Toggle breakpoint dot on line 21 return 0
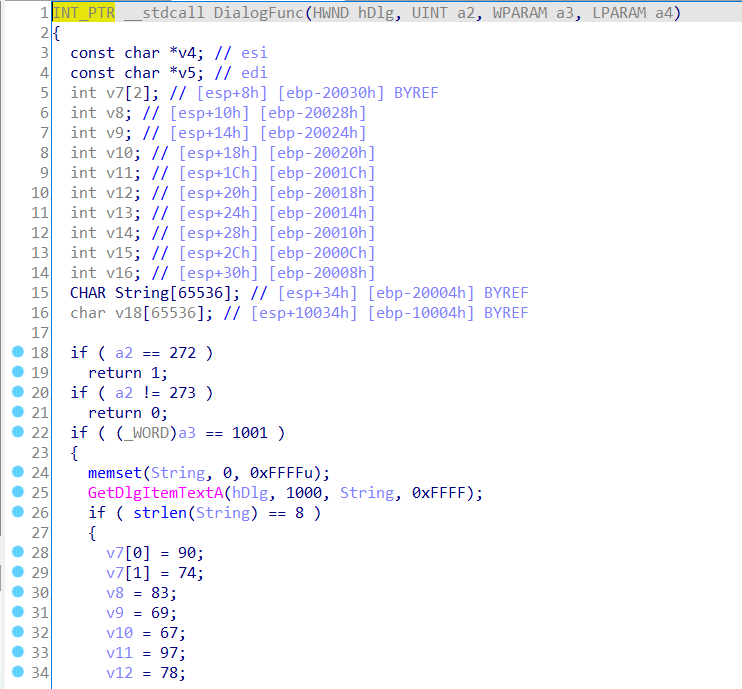The width and height of the screenshot is (742, 689). 17,413
